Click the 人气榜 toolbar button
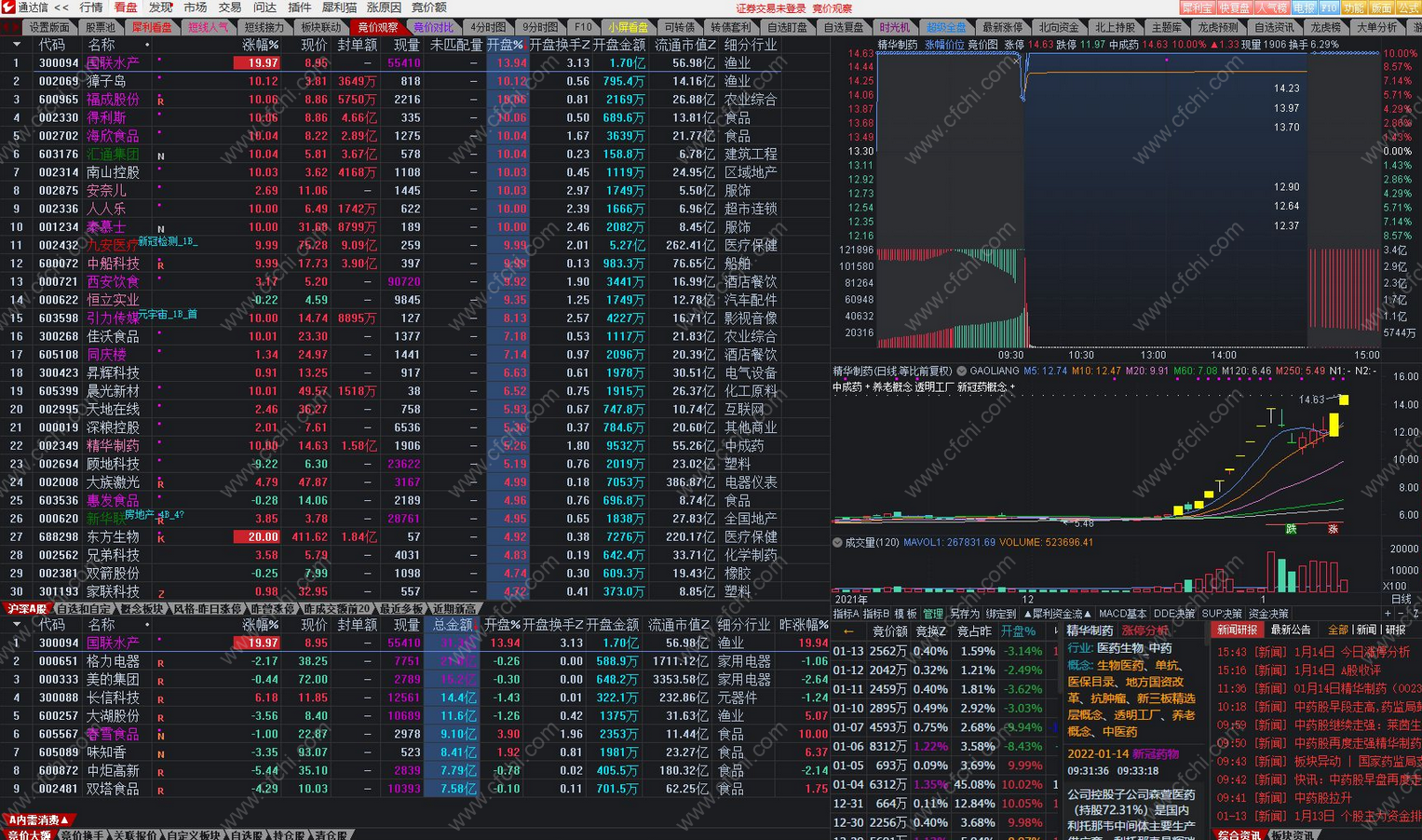This screenshot has height=840, width=1422. click(x=1272, y=7)
